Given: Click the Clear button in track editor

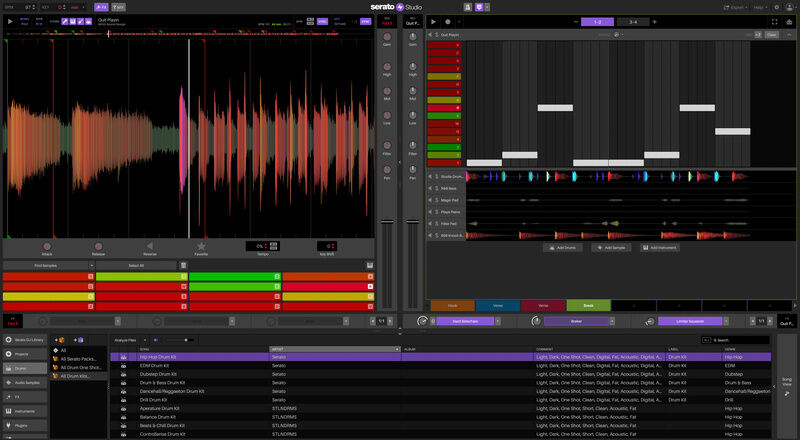Looking at the screenshot, I should point(771,35).
